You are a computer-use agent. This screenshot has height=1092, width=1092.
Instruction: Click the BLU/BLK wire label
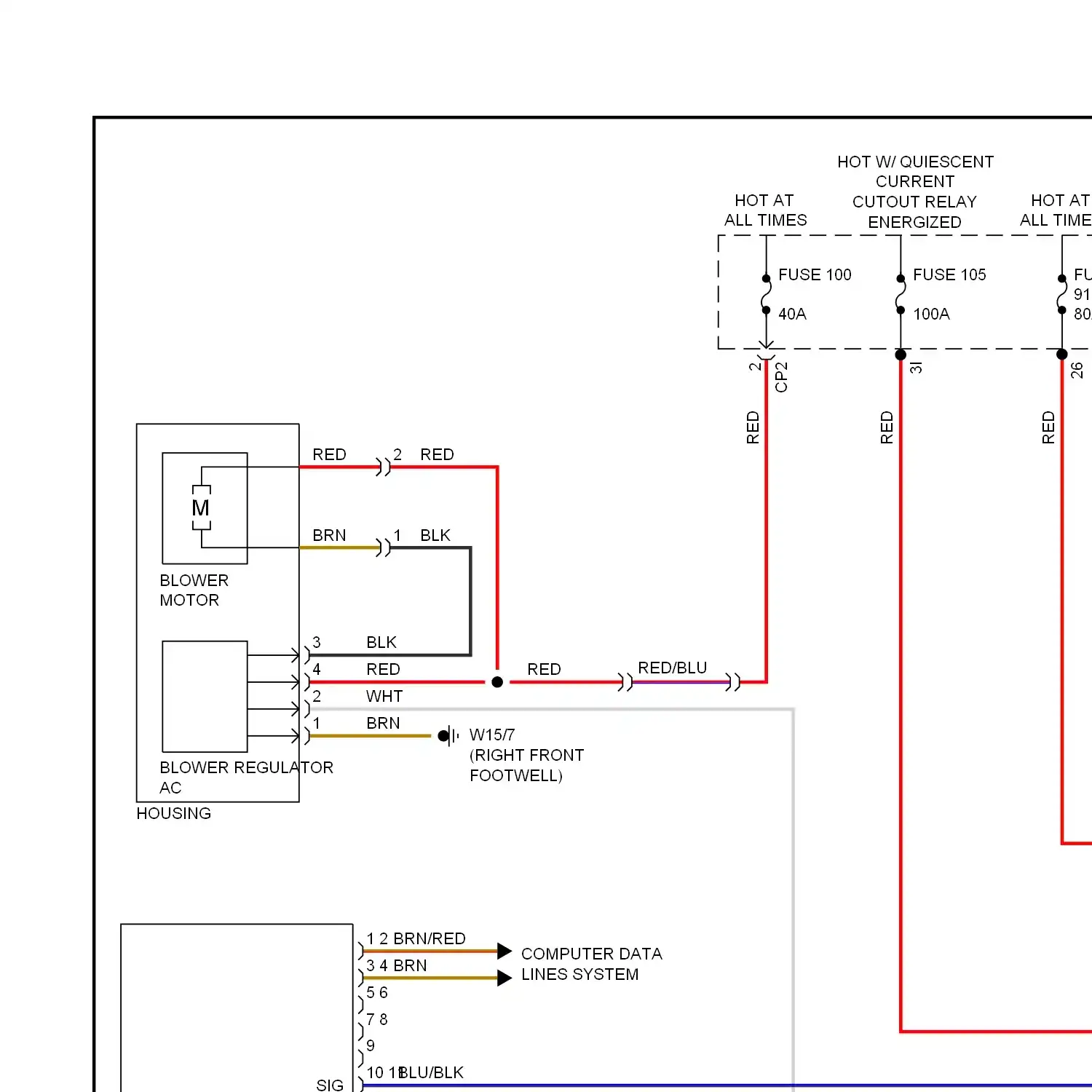432,1072
